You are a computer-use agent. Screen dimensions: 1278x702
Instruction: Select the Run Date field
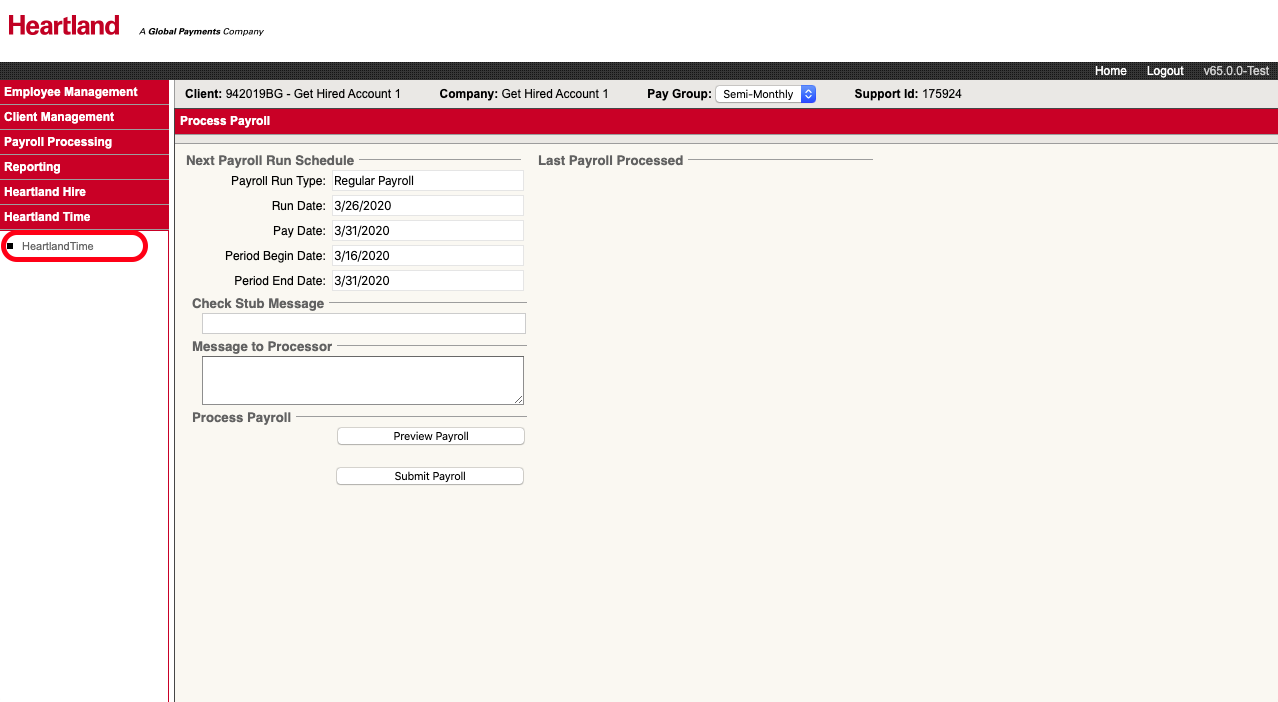point(427,205)
